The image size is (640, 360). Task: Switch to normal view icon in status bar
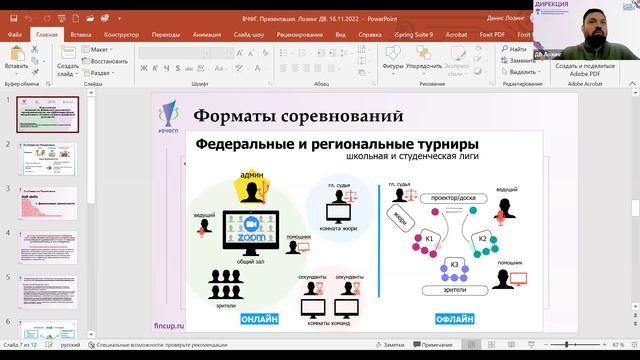(x=471, y=345)
